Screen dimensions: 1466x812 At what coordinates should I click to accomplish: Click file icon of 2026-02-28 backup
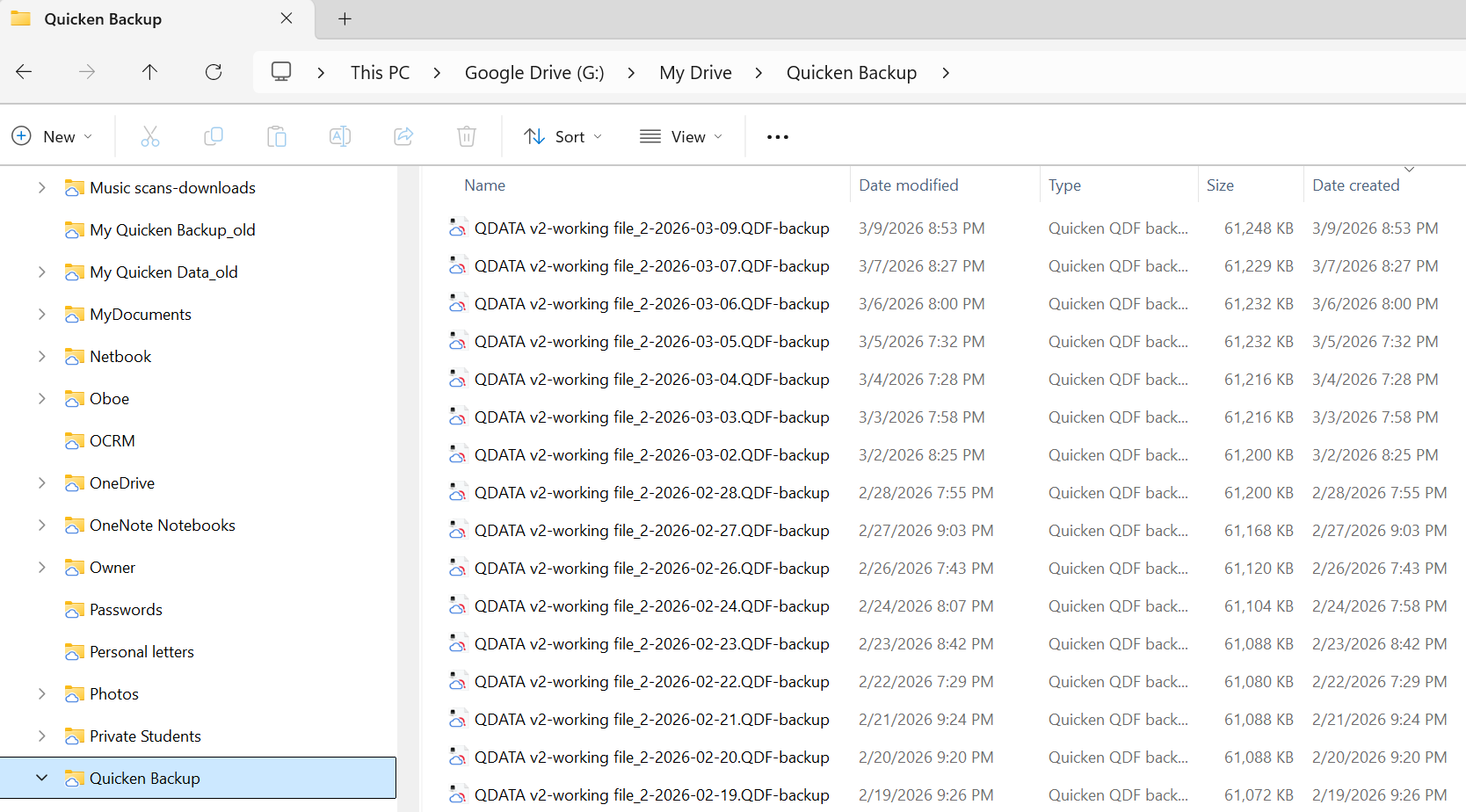coord(458,493)
